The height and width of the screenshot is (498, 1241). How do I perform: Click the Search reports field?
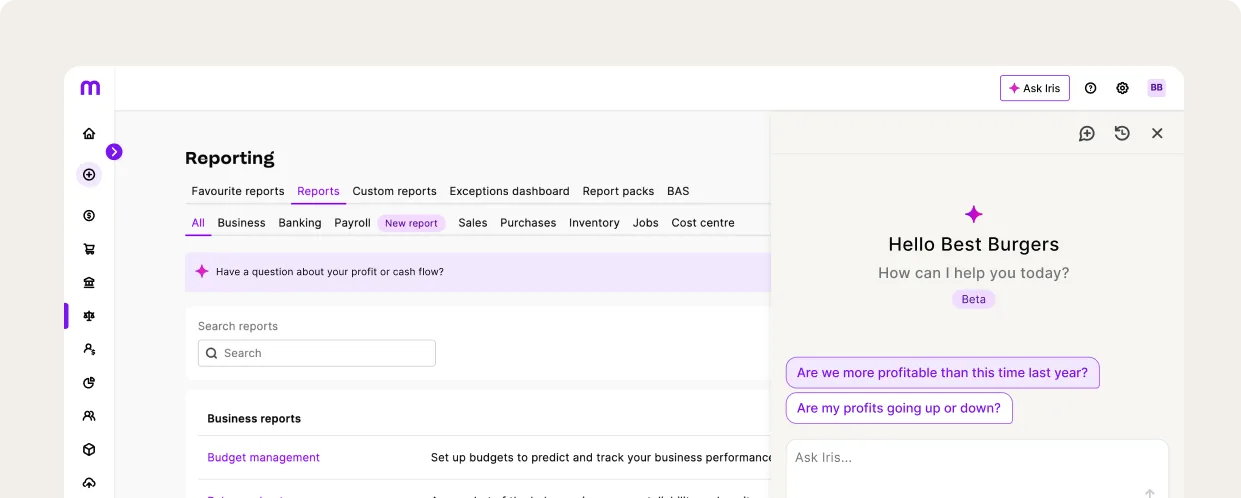(x=317, y=353)
